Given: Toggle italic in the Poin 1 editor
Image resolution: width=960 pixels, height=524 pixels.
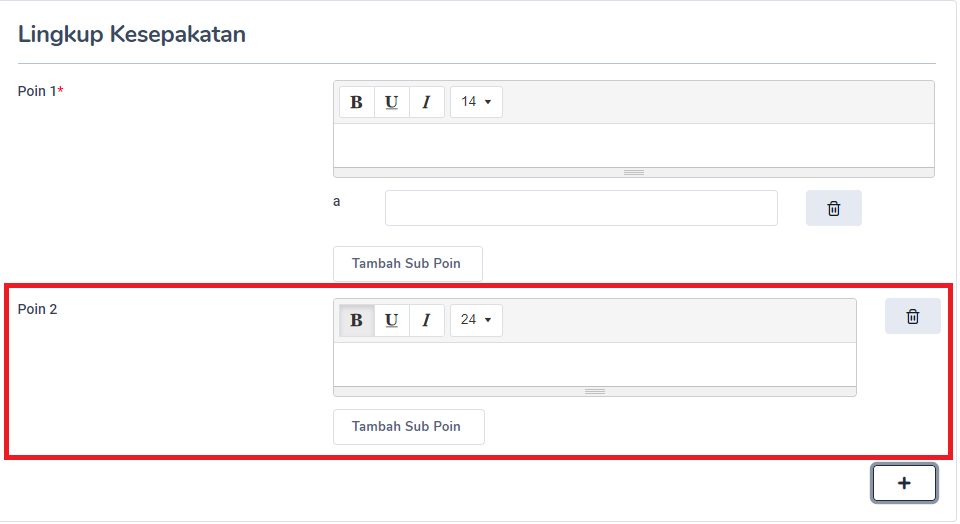Looking at the screenshot, I should coord(427,102).
